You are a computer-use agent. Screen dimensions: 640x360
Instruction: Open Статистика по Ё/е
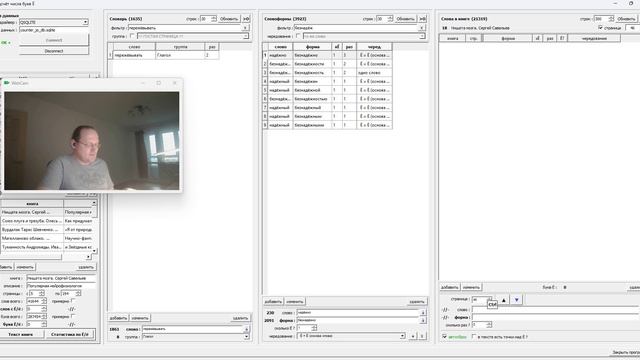[x=70, y=334]
